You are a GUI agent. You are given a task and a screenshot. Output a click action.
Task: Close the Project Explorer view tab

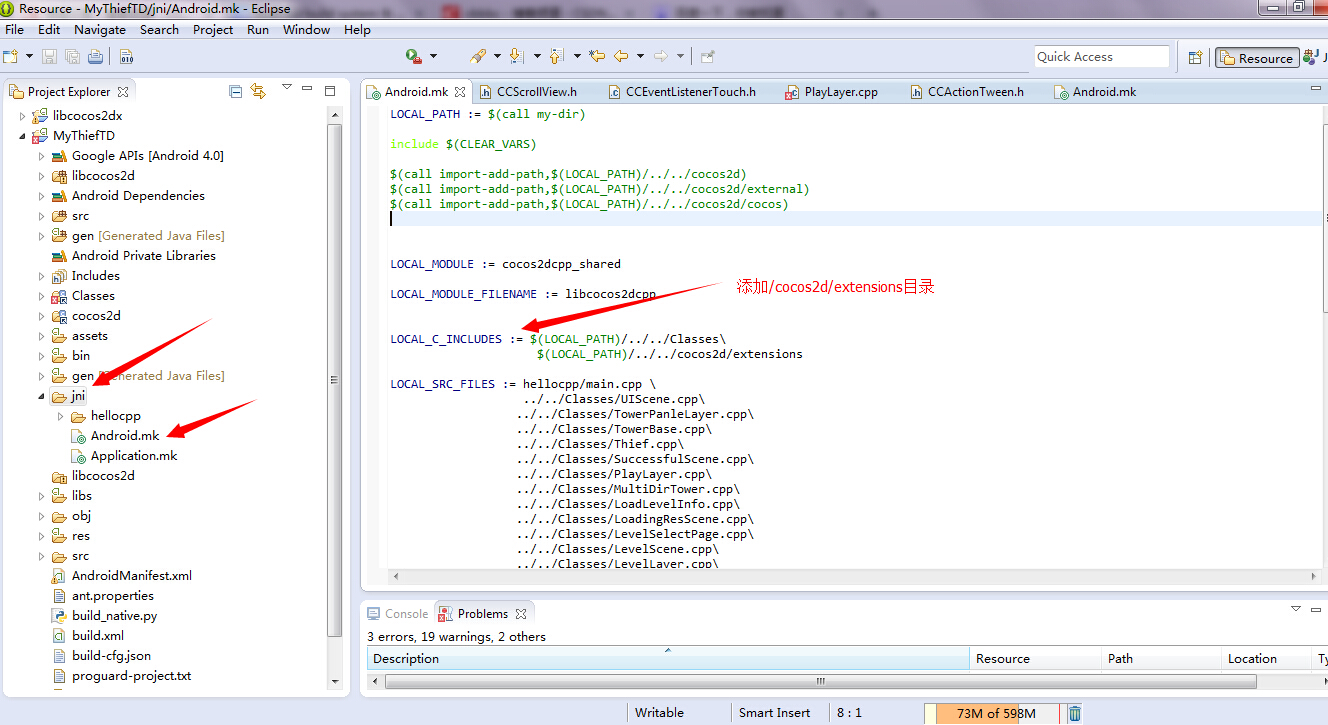point(123,91)
